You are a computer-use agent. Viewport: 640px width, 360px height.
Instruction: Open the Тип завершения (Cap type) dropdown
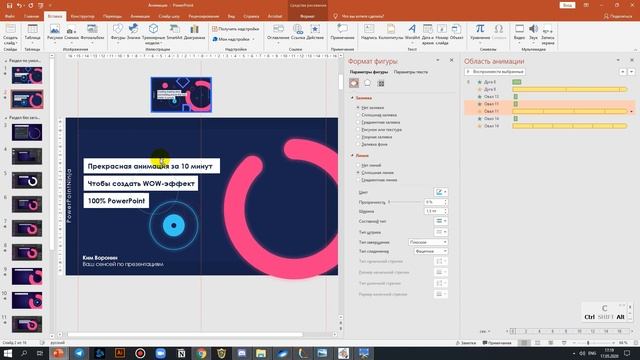pyautogui.click(x=427, y=242)
